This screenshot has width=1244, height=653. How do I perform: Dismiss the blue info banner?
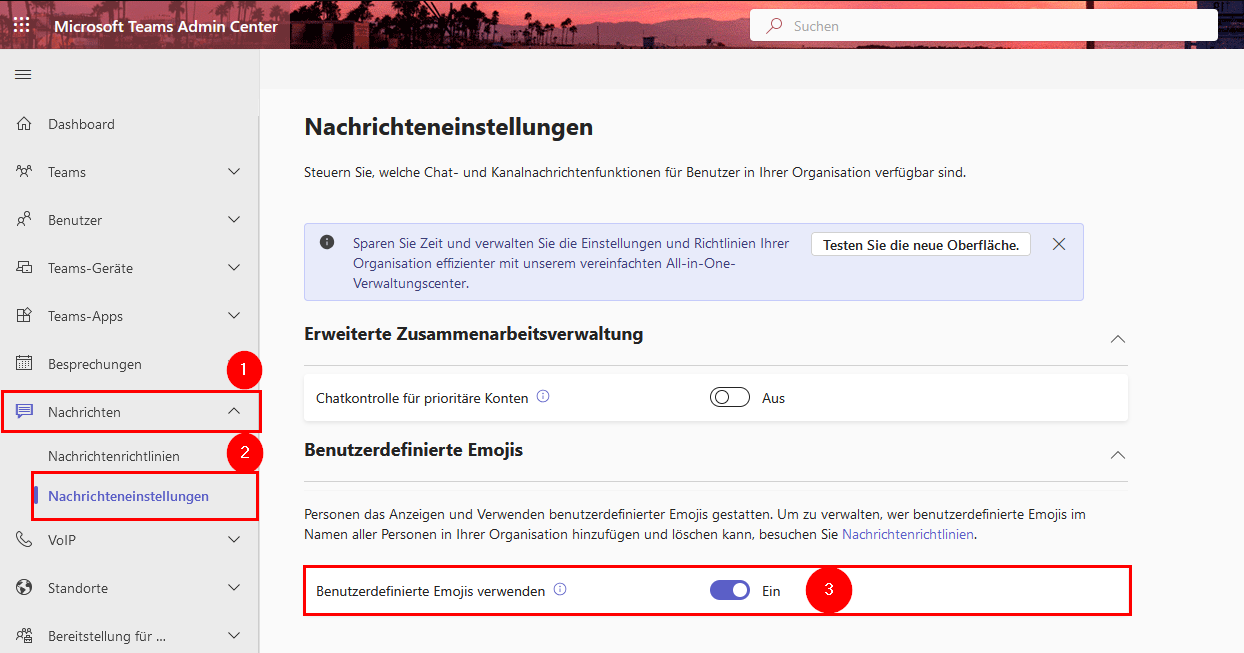click(1059, 244)
